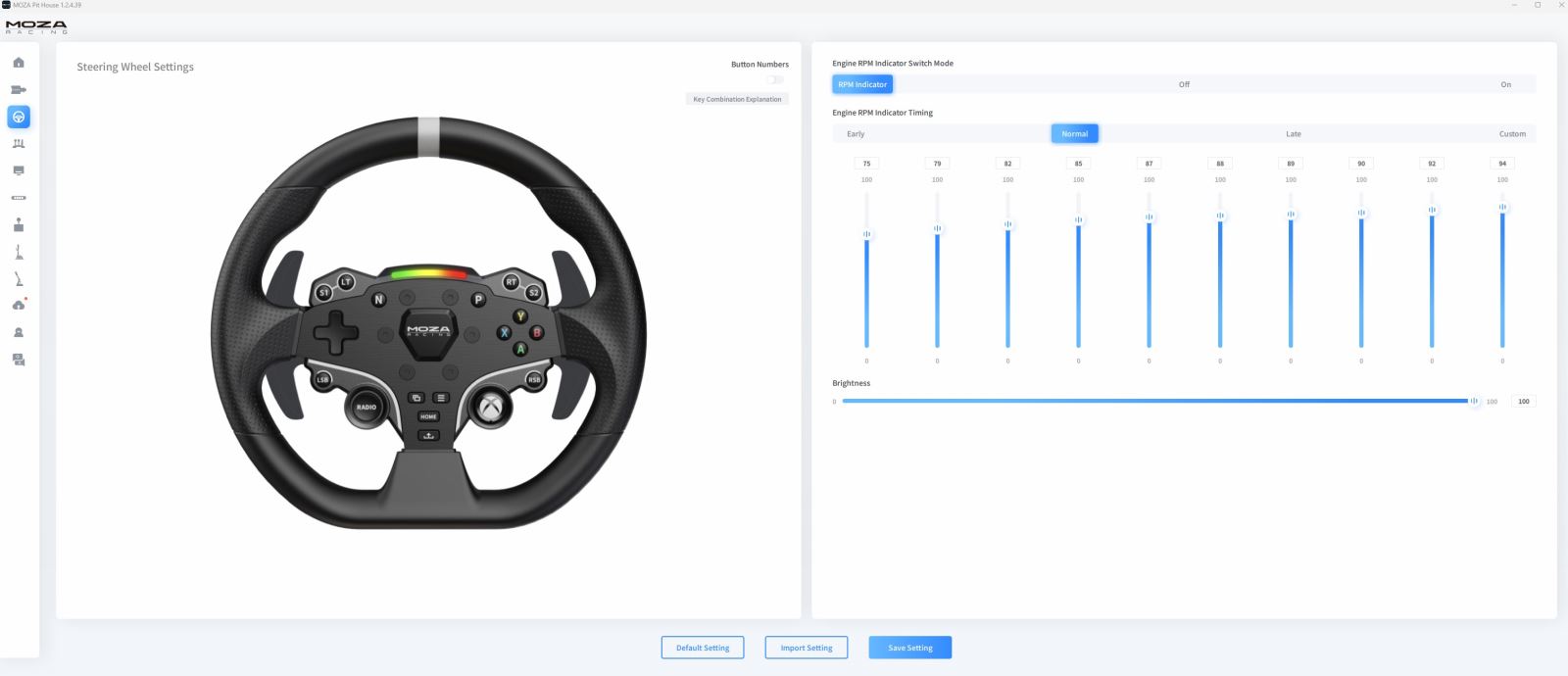This screenshot has width=1568, height=676.
Task: Toggle the Button Numbers switch
Action: point(775,79)
